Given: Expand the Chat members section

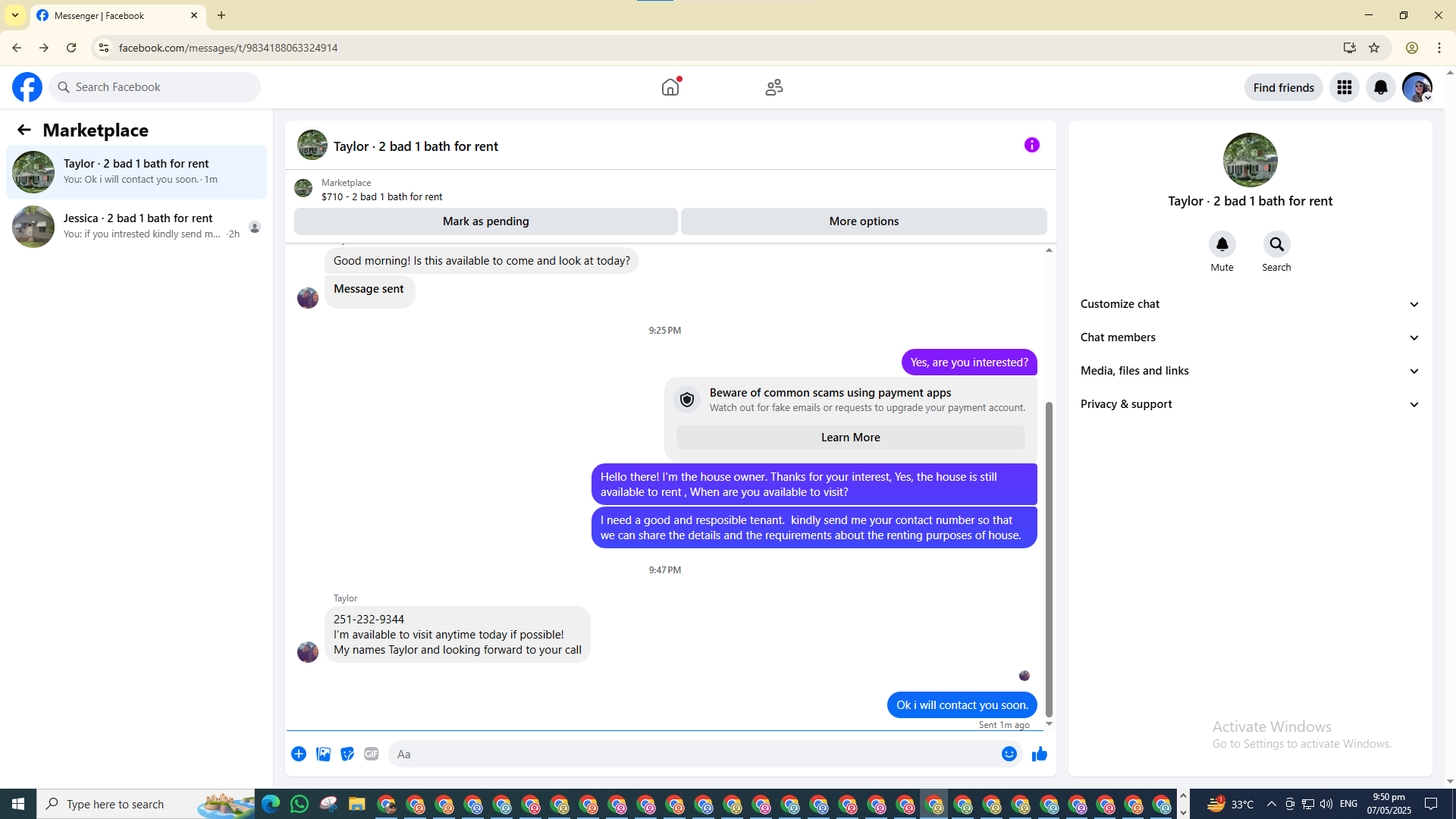Looking at the screenshot, I should (x=1250, y=337).
